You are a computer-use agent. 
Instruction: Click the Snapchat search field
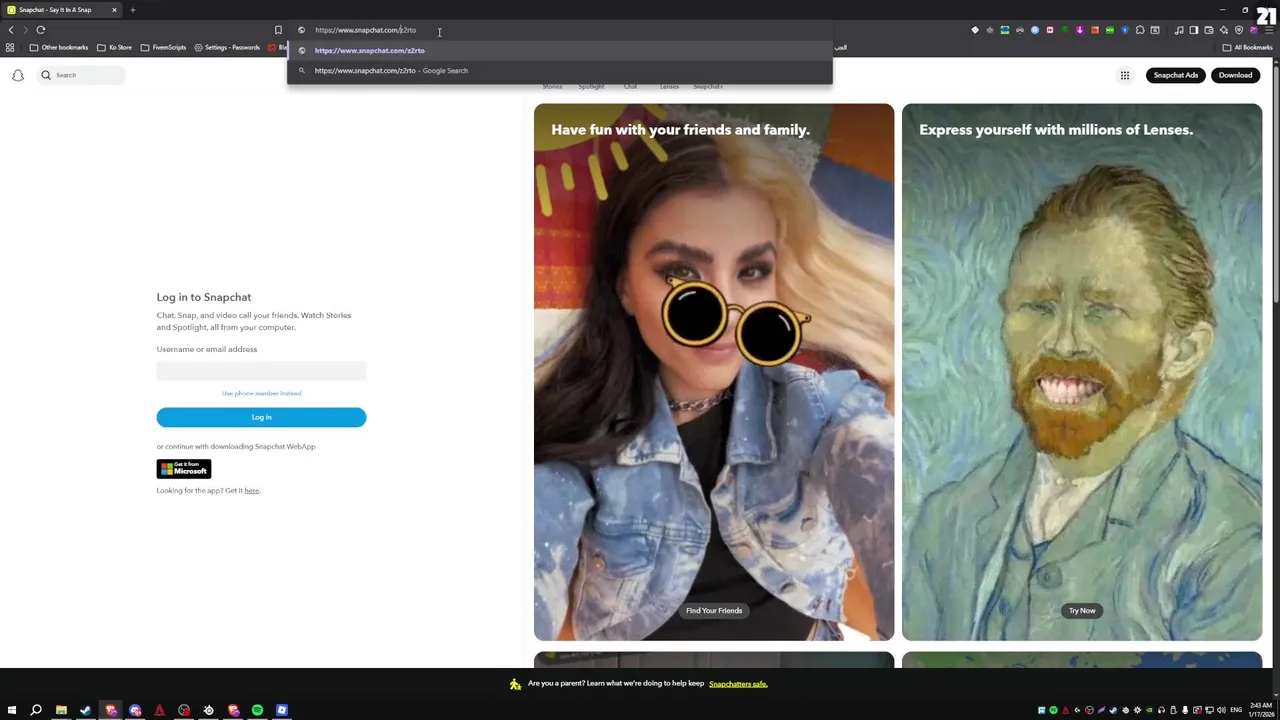coord(82,75)
